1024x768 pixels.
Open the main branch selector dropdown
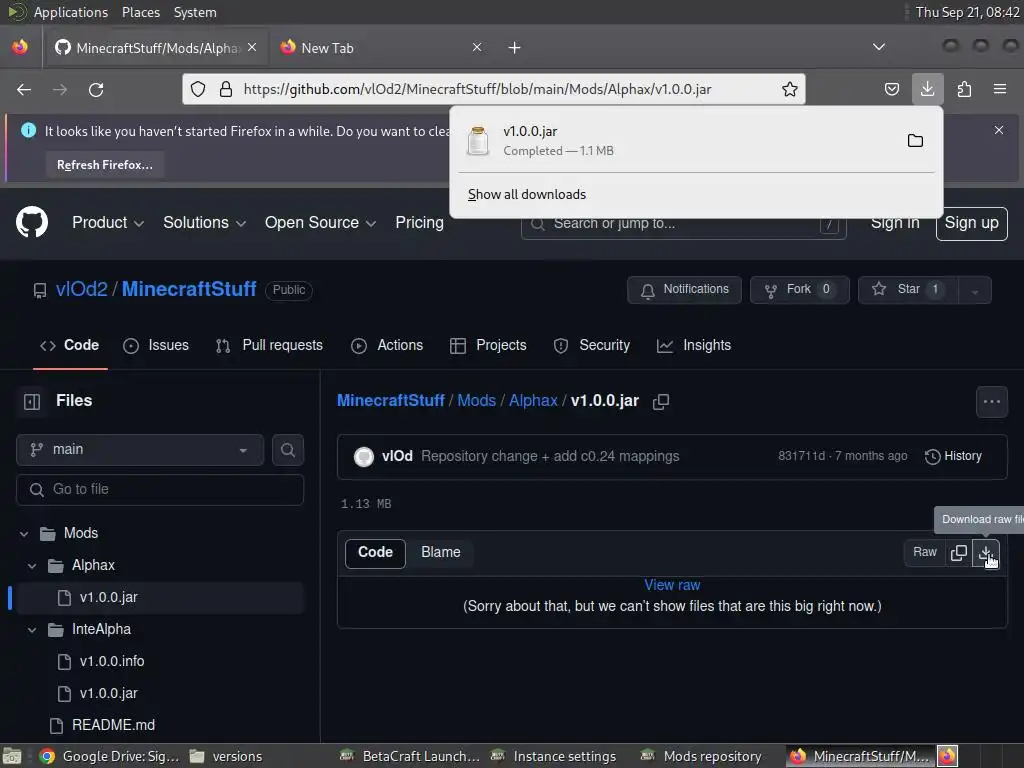(x=140, y=450)
